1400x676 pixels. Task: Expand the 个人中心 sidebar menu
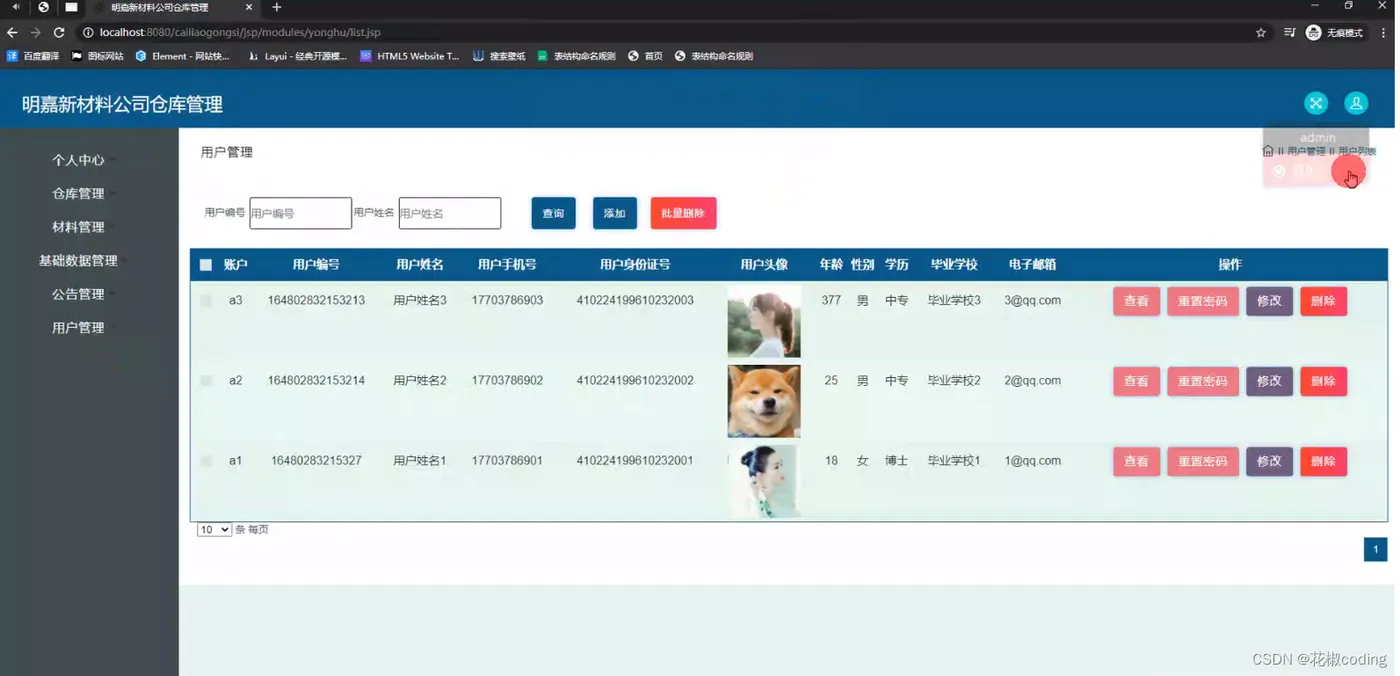(78, 160)
